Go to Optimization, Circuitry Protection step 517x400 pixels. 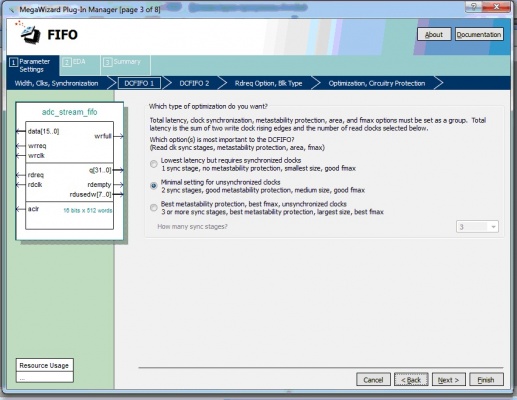tap(377, 83)
